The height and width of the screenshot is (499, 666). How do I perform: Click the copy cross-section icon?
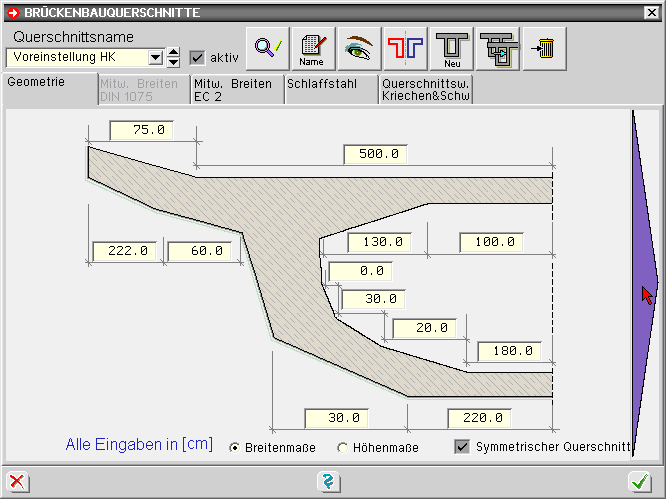pyautogui.click(x=498, y=48)
